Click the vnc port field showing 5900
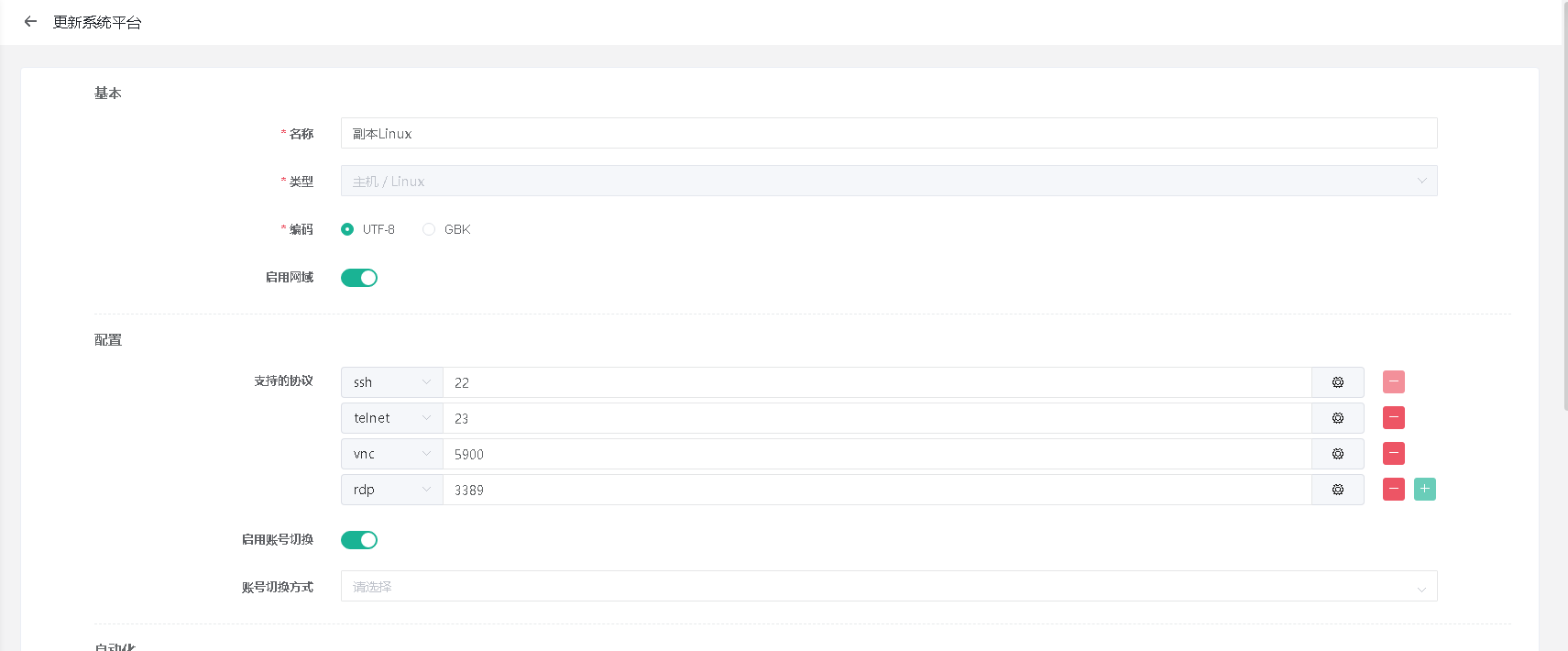The image size is (1568, 651). pos(877,454)
